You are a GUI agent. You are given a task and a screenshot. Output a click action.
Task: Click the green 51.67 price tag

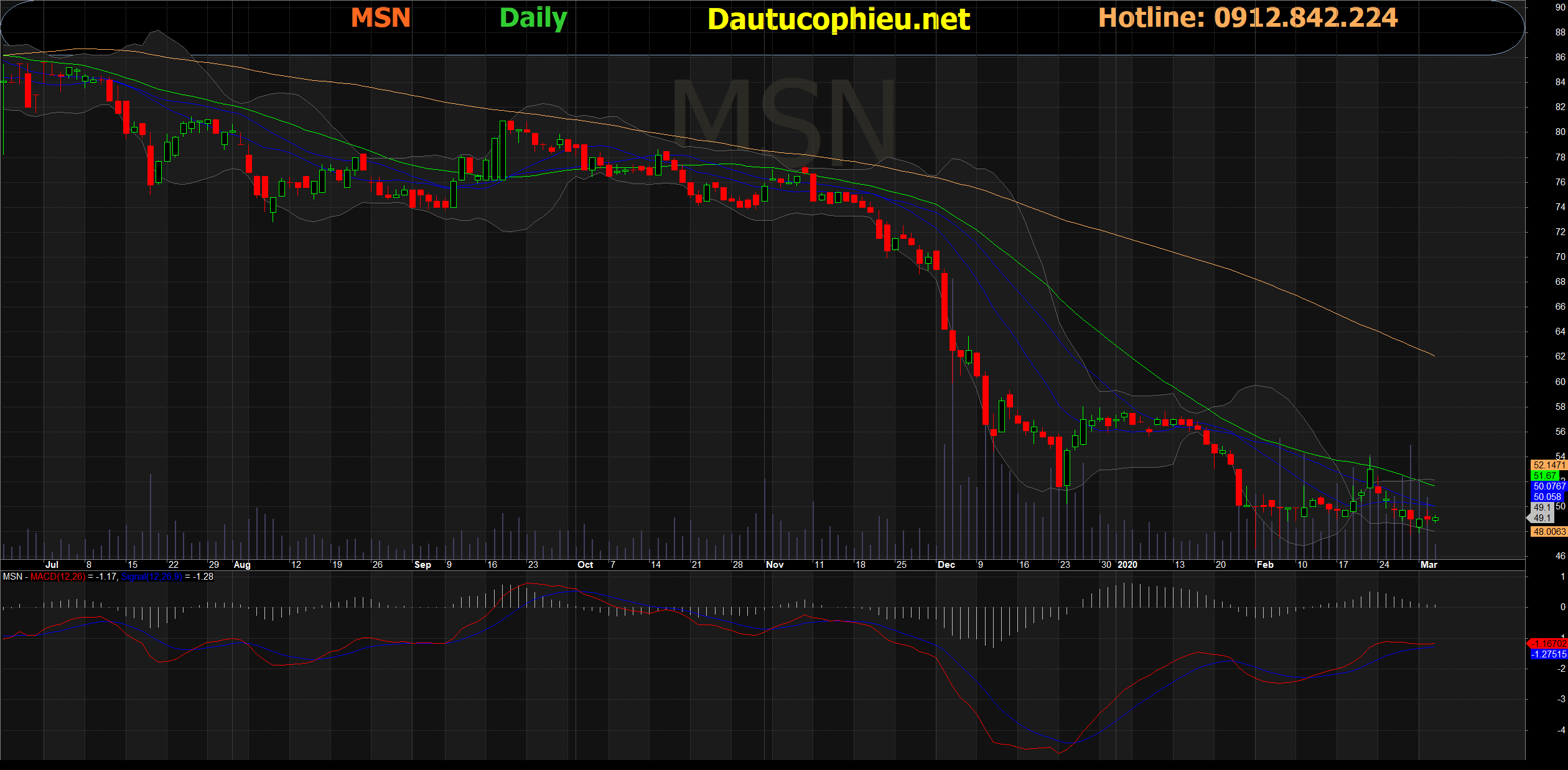[1546, 475]
